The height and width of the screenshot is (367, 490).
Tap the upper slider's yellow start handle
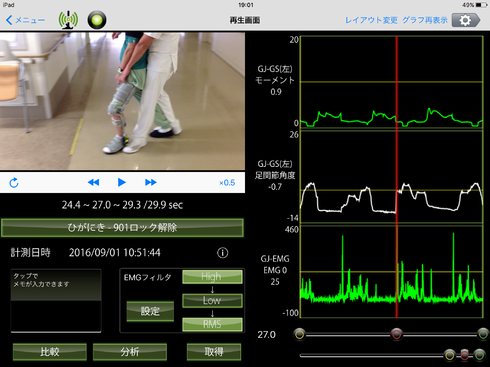coord(299,334)
